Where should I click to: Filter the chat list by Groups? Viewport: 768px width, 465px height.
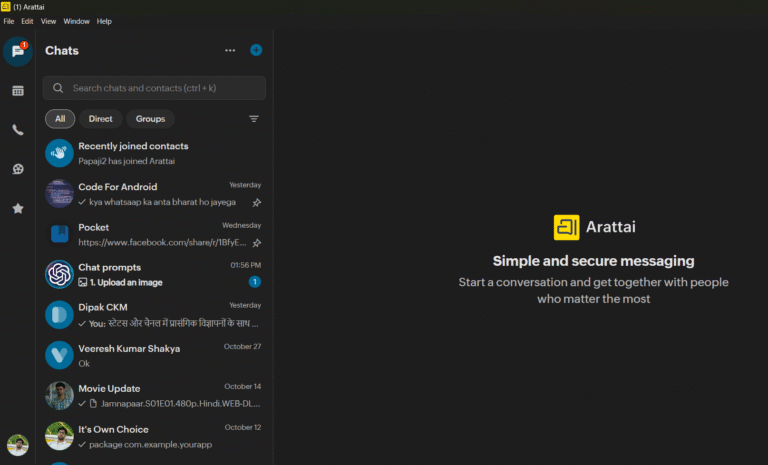[x=150, y=119]
